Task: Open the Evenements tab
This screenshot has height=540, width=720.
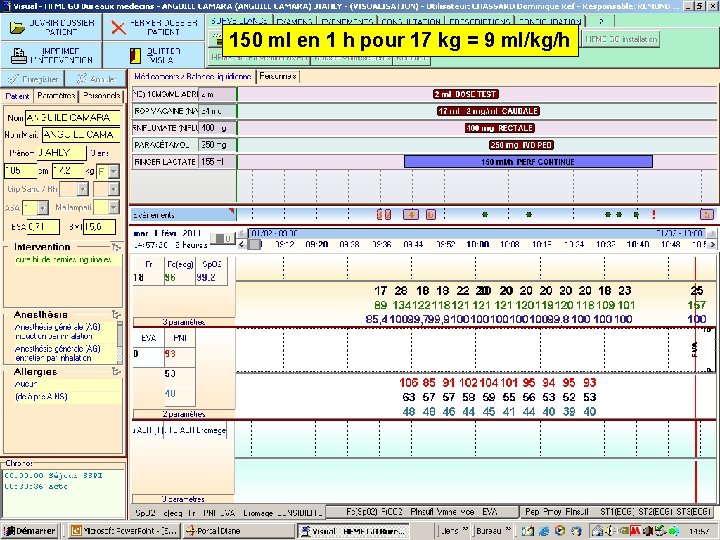Action: [347, 21]
